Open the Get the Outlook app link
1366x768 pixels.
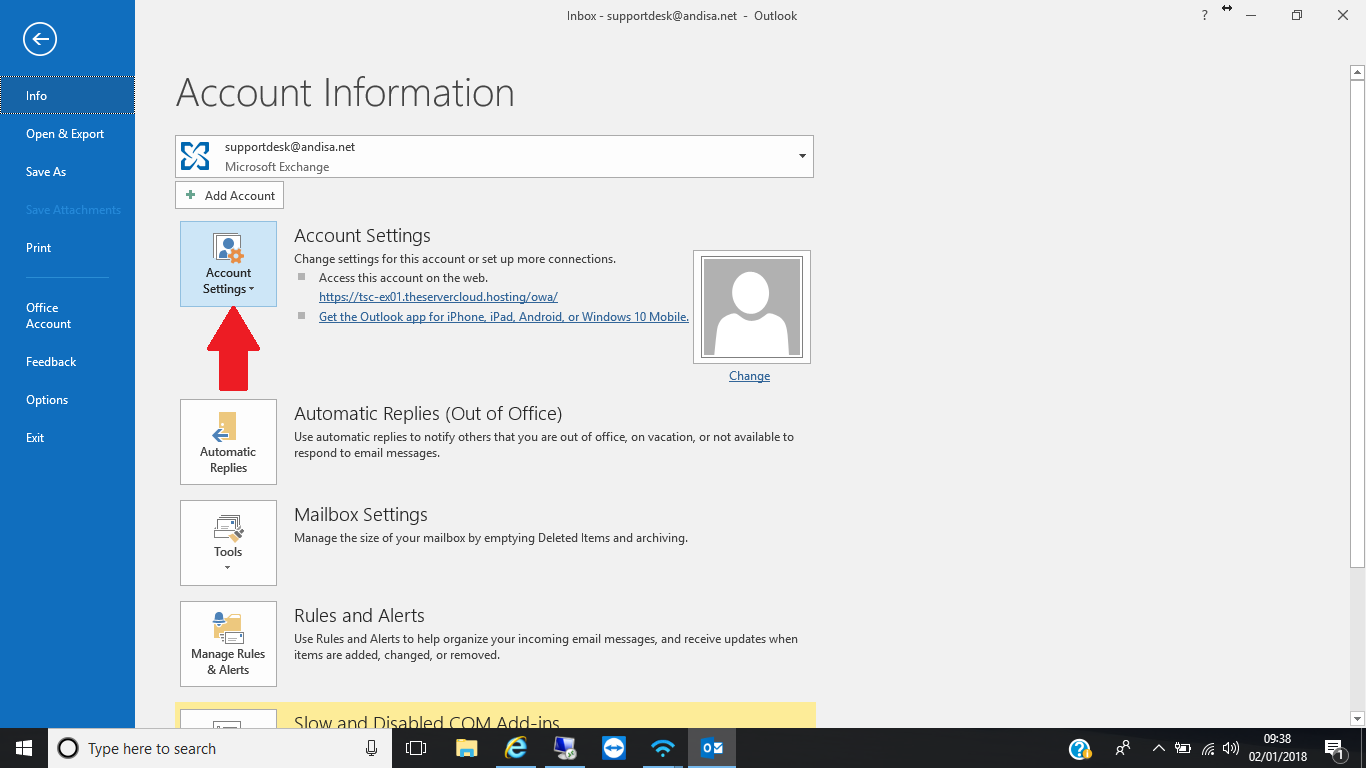tap(504, 317)
